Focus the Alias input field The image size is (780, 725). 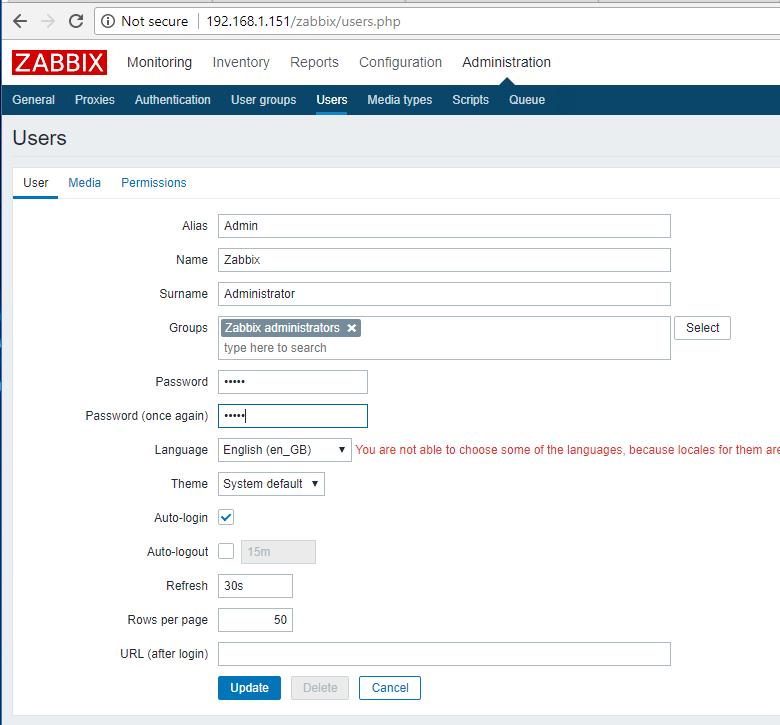pyautogui.click(x=444, y=226)
